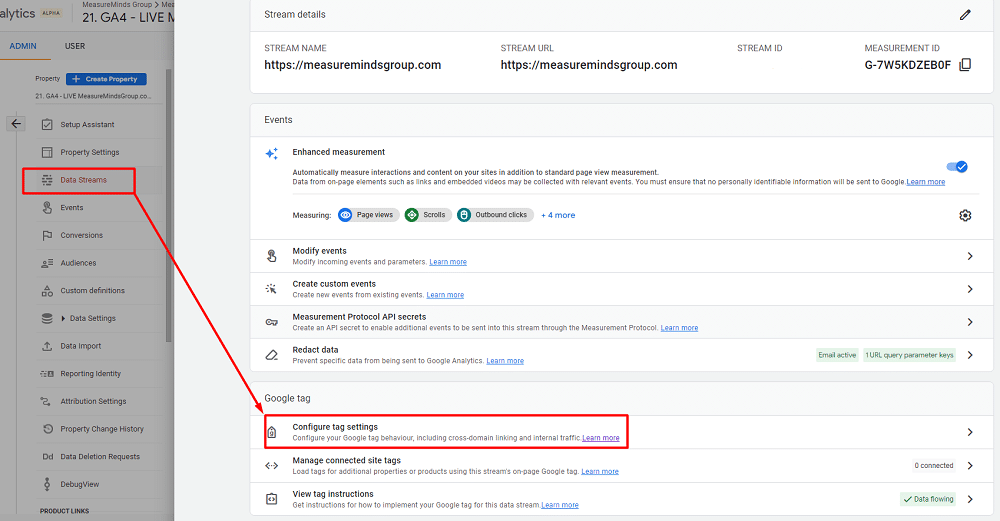Image resolution: width=1000 pixels, height=521 pixels.
Task: Expand View tag instructions chevron
Action: (x=970, y=499)
